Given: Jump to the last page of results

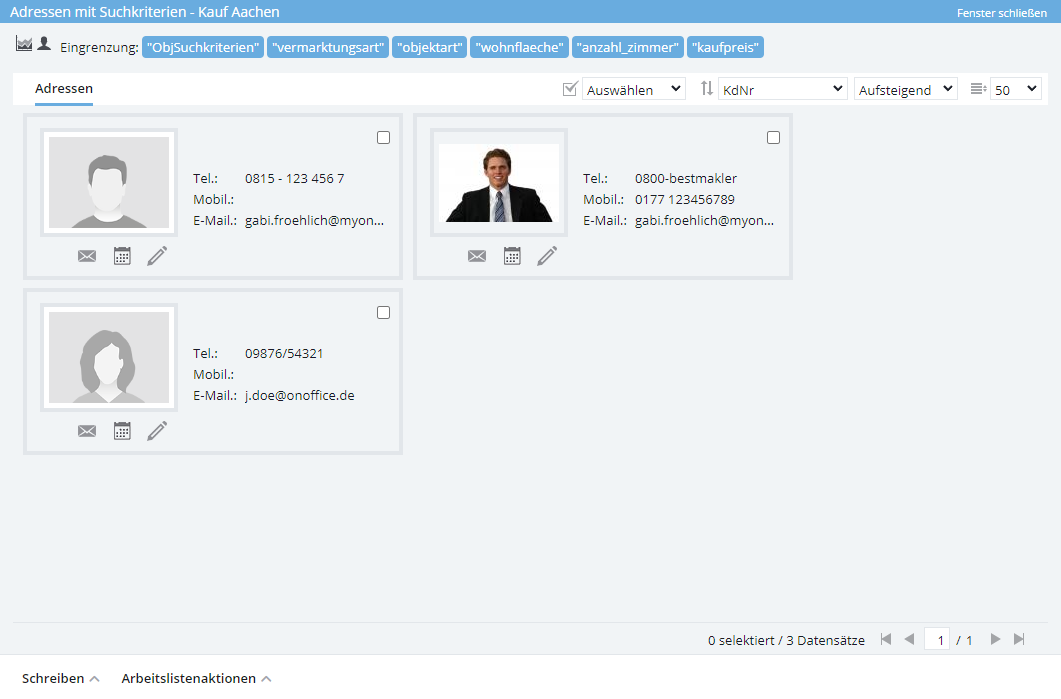Looking at the screenshot, I should [1019, 639].
